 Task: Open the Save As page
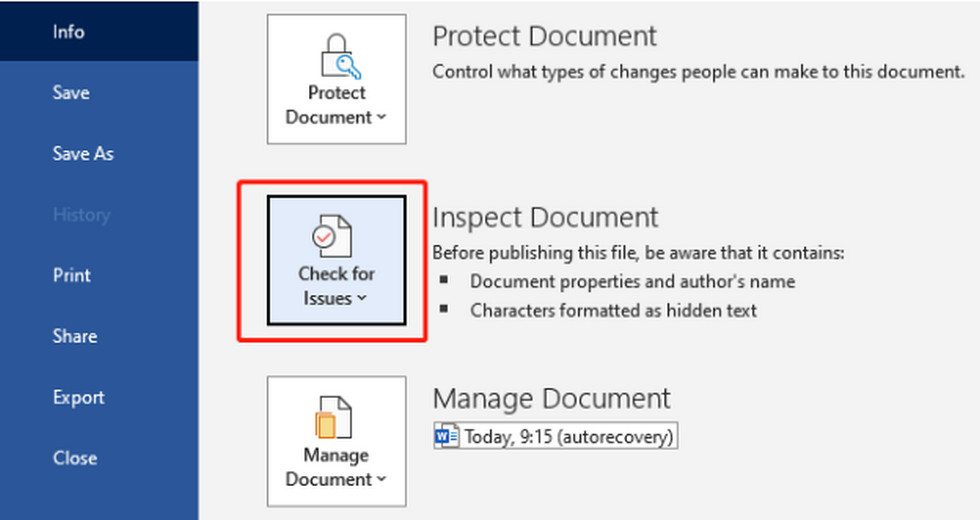[83, 154]
